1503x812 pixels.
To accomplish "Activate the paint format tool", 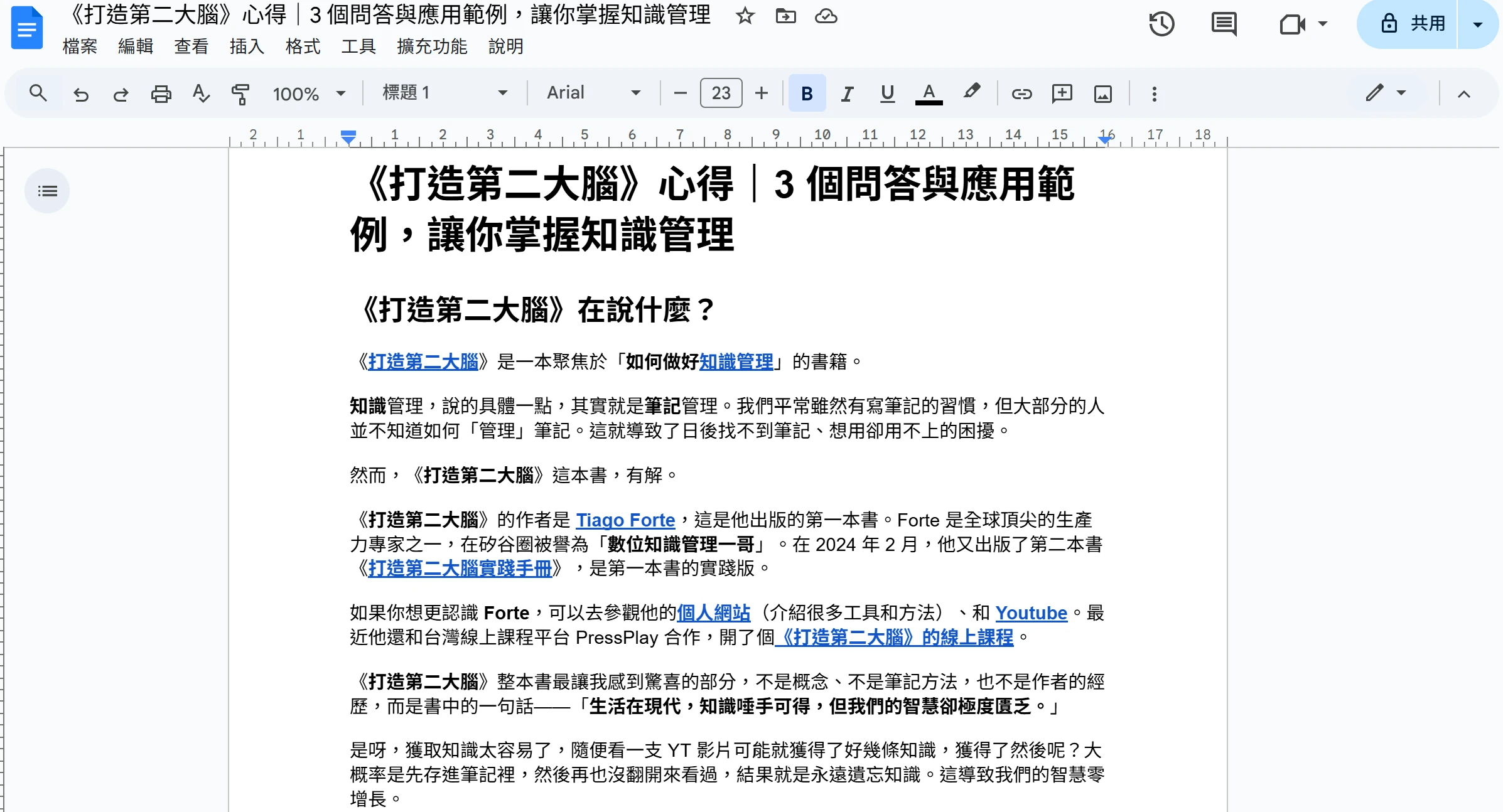I will click(x=240, y=94).
